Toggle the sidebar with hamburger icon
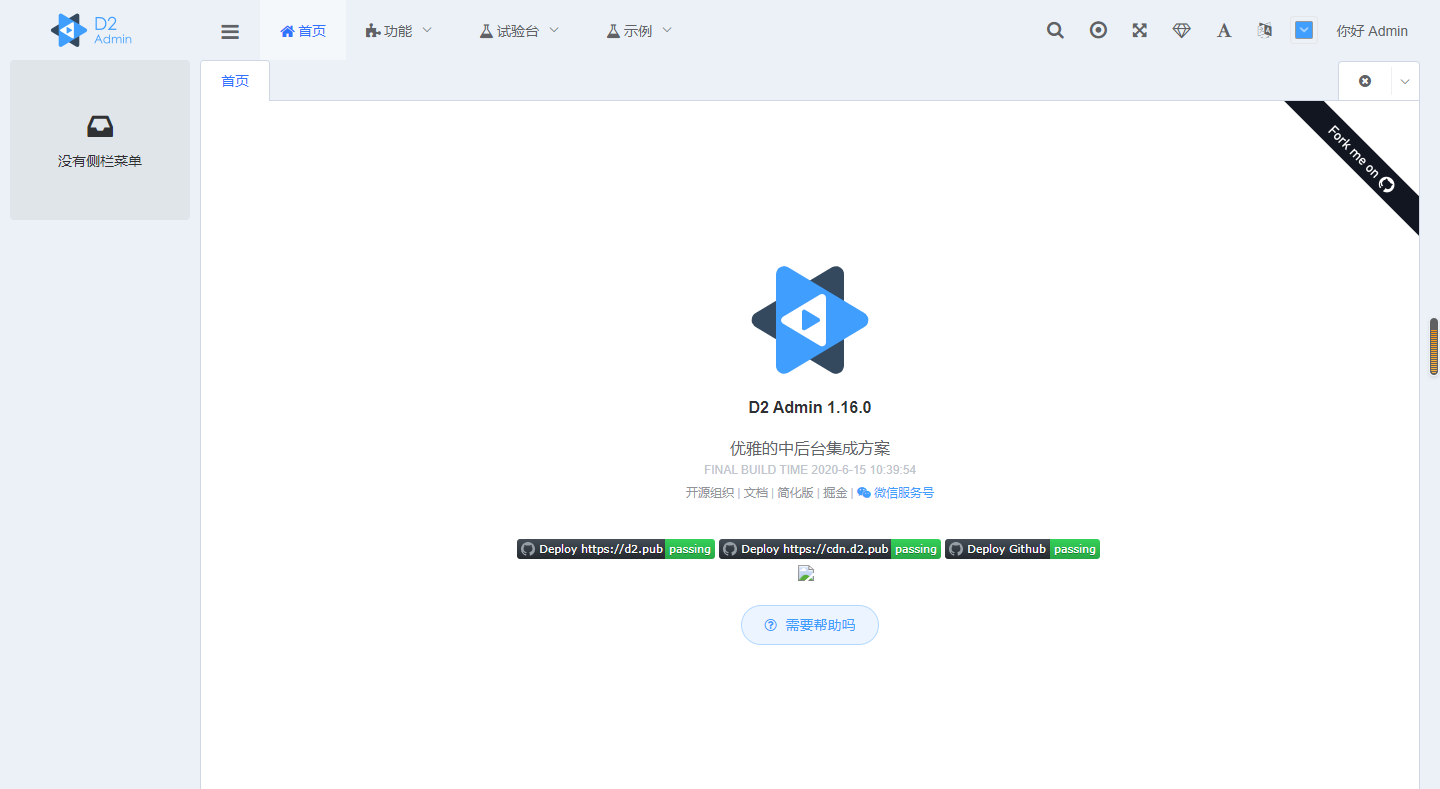 (x=230, y=31)
